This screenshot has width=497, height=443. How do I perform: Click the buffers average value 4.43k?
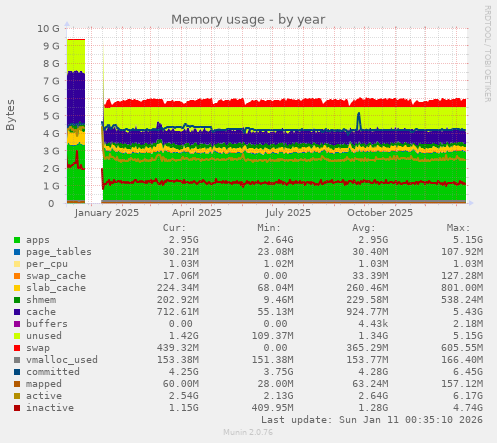373,324
